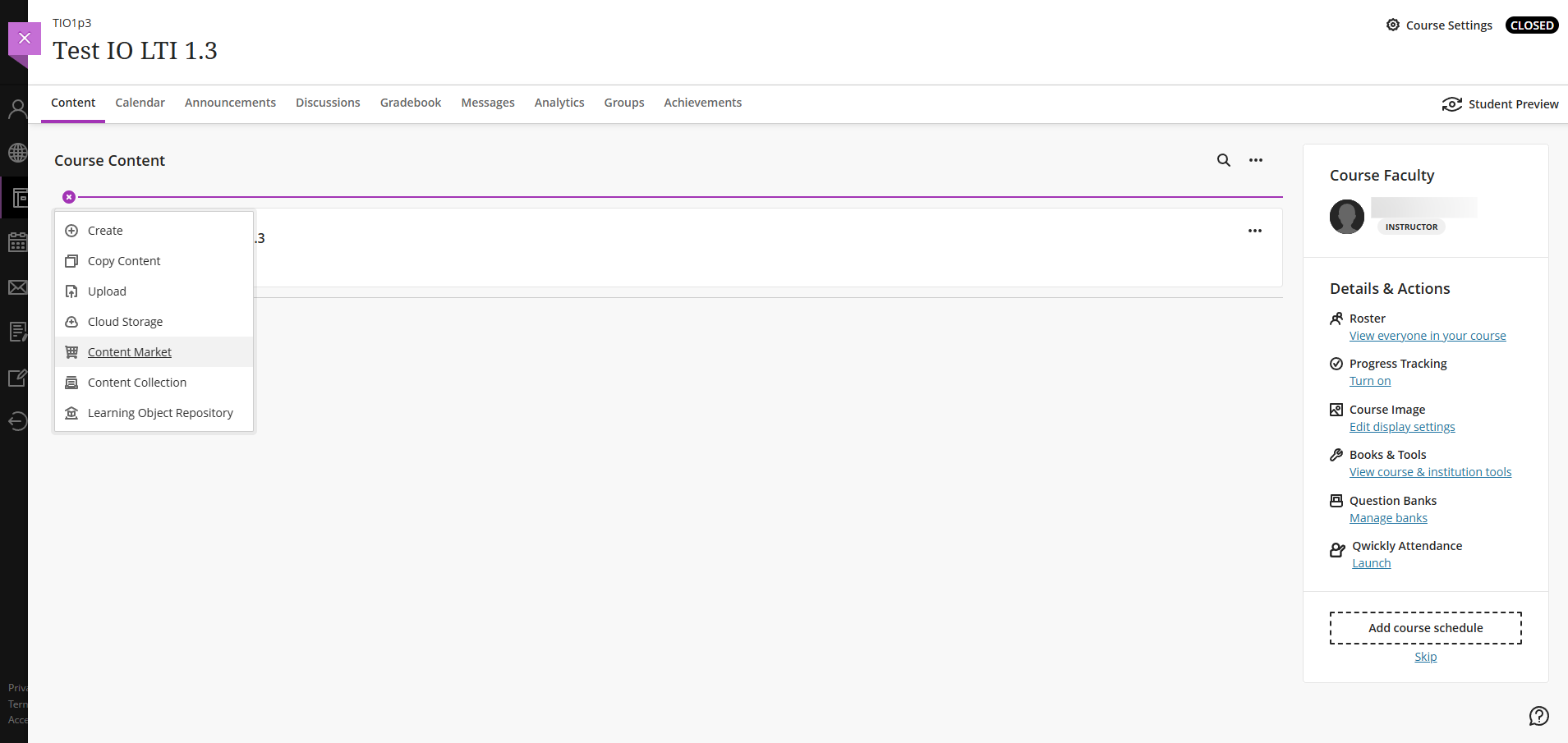Open the sidebar calendar icon

[x=17, y=242]
